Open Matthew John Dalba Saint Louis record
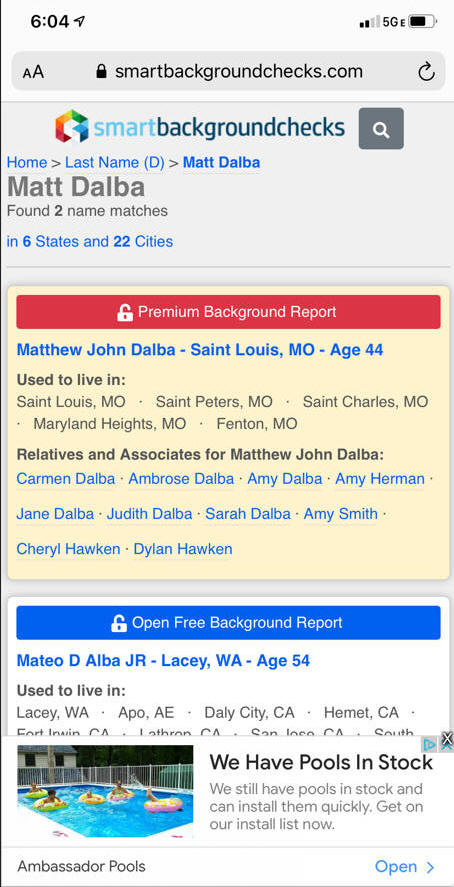This screenshot has width=454, height=887. [200, 350]
